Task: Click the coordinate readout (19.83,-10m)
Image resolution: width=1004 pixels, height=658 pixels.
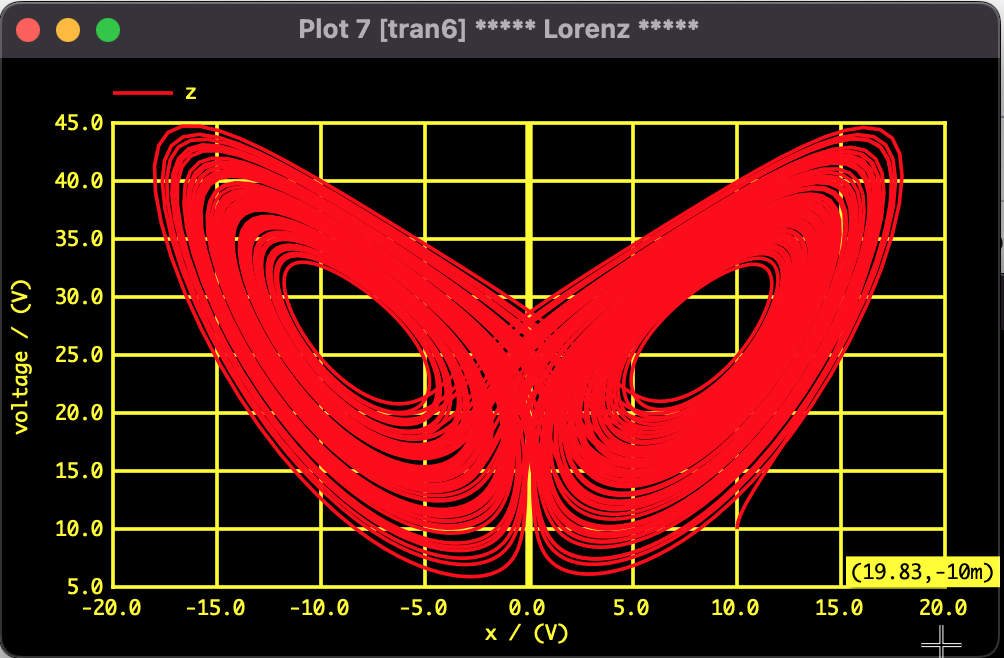Action: pyautogui.click(x=922, y=572)
